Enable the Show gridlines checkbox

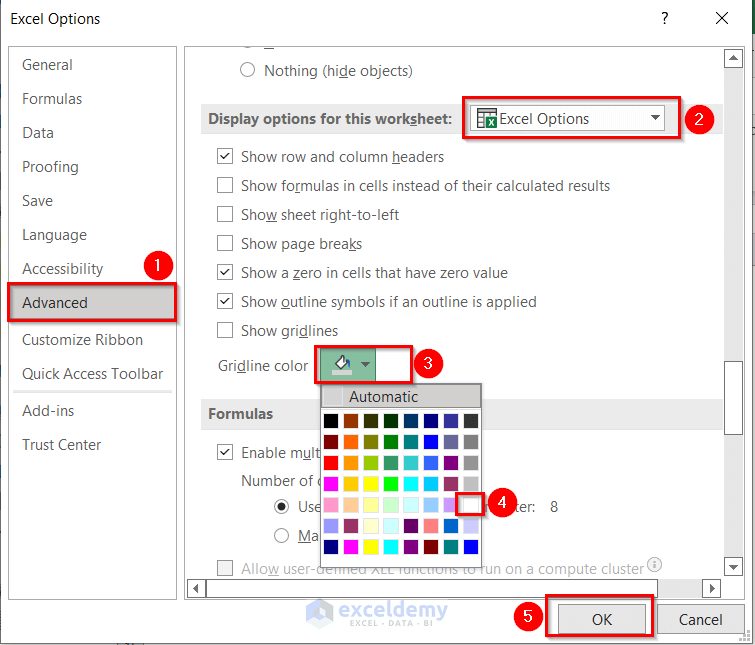[x=225, y=330]
